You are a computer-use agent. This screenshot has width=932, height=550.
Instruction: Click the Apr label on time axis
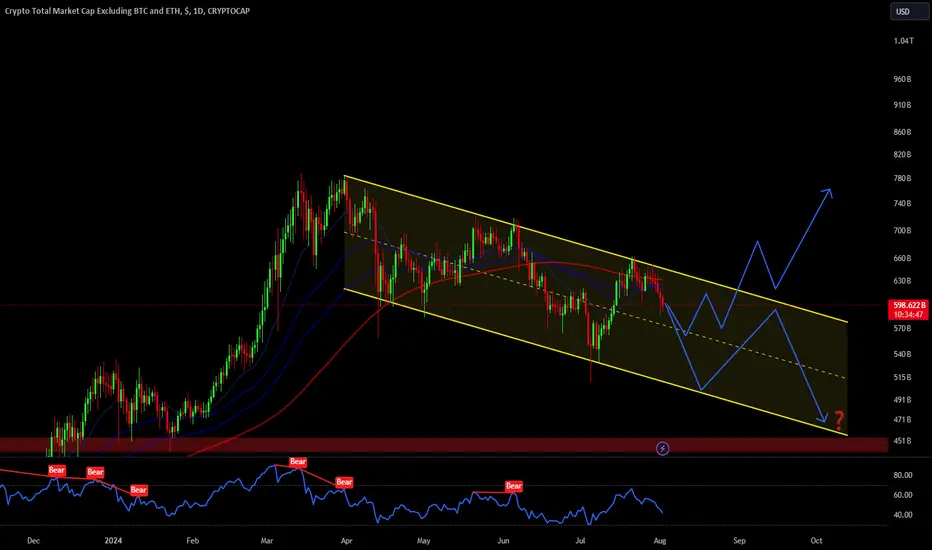[347, 540]
